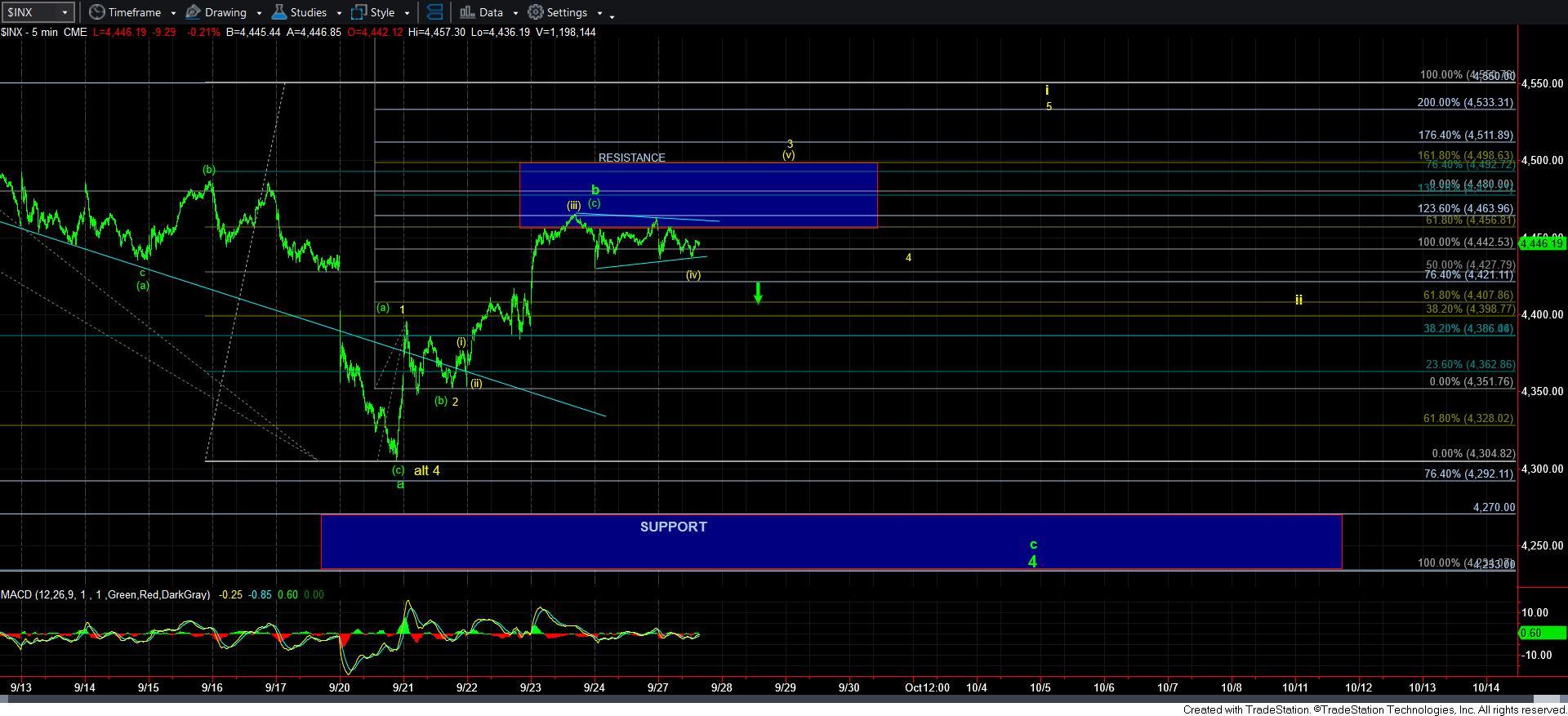This screenshot has width=1568, height=716.
Task: Open the Style menu label
Action: click(382, 12)
